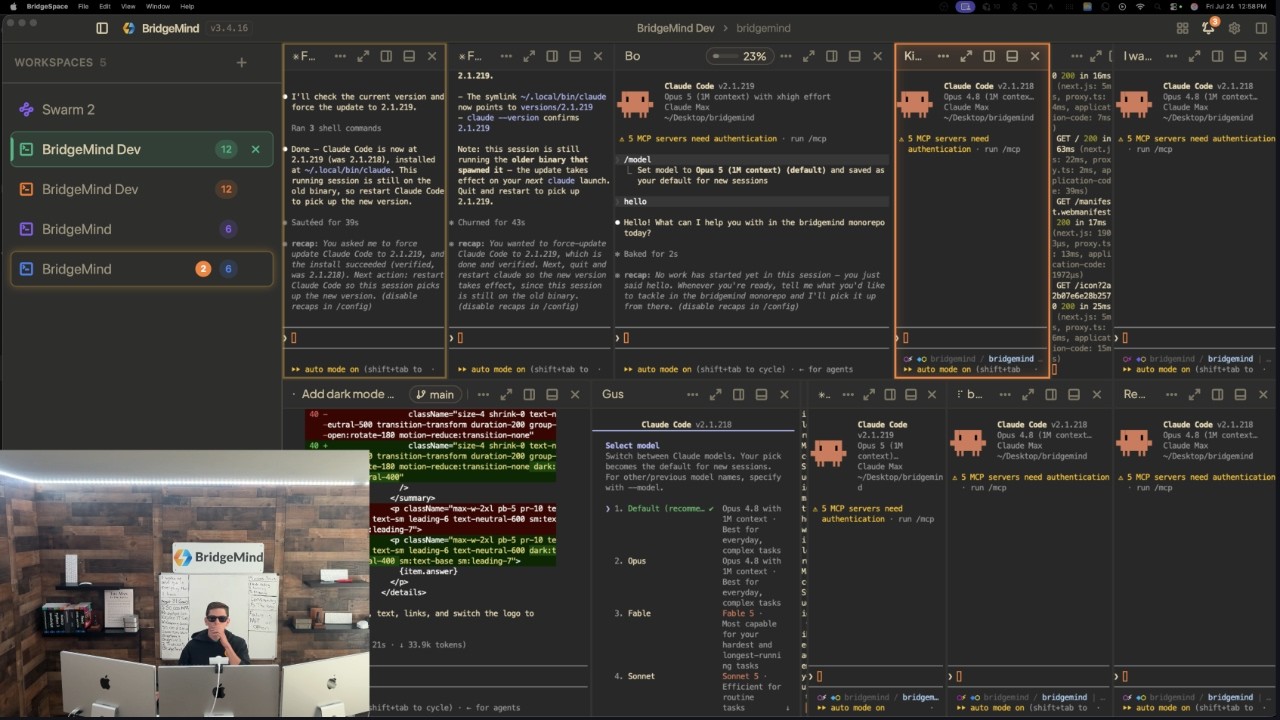Viewport: 1280px width, 720px height.
Task: Add a new workspace with plus icon
Action: 241,62
